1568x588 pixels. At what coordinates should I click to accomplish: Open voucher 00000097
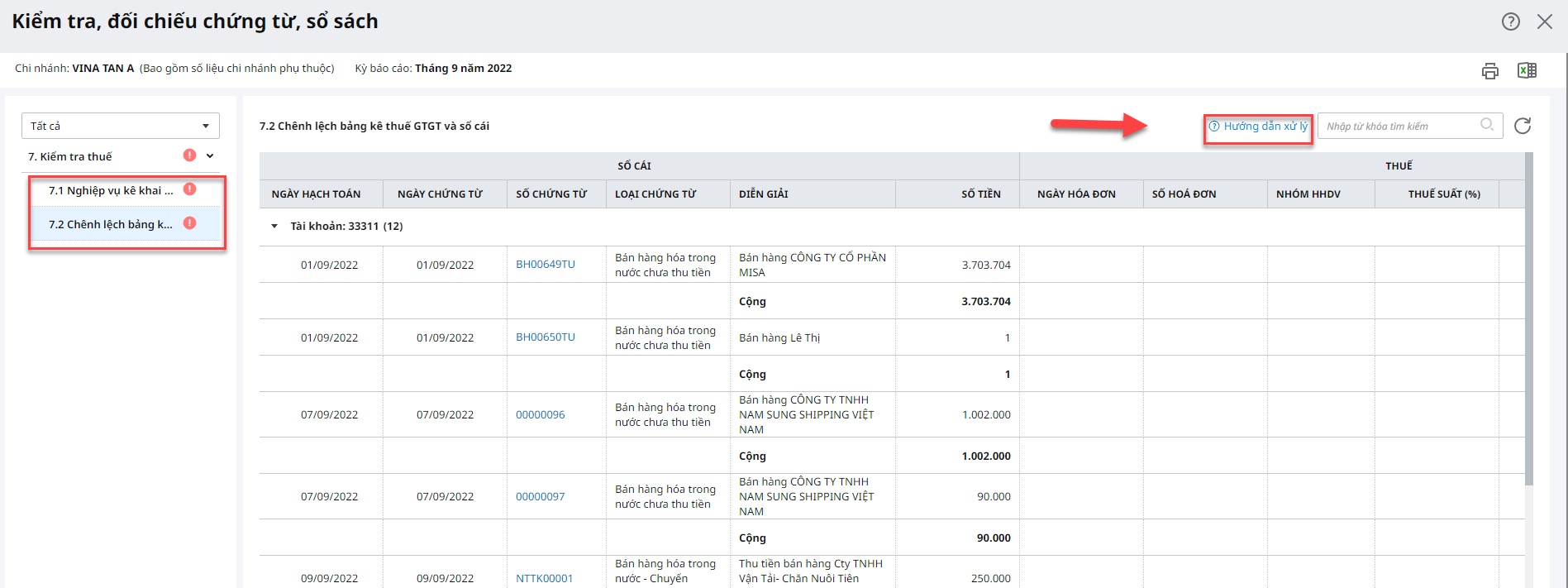click(541, 497)
